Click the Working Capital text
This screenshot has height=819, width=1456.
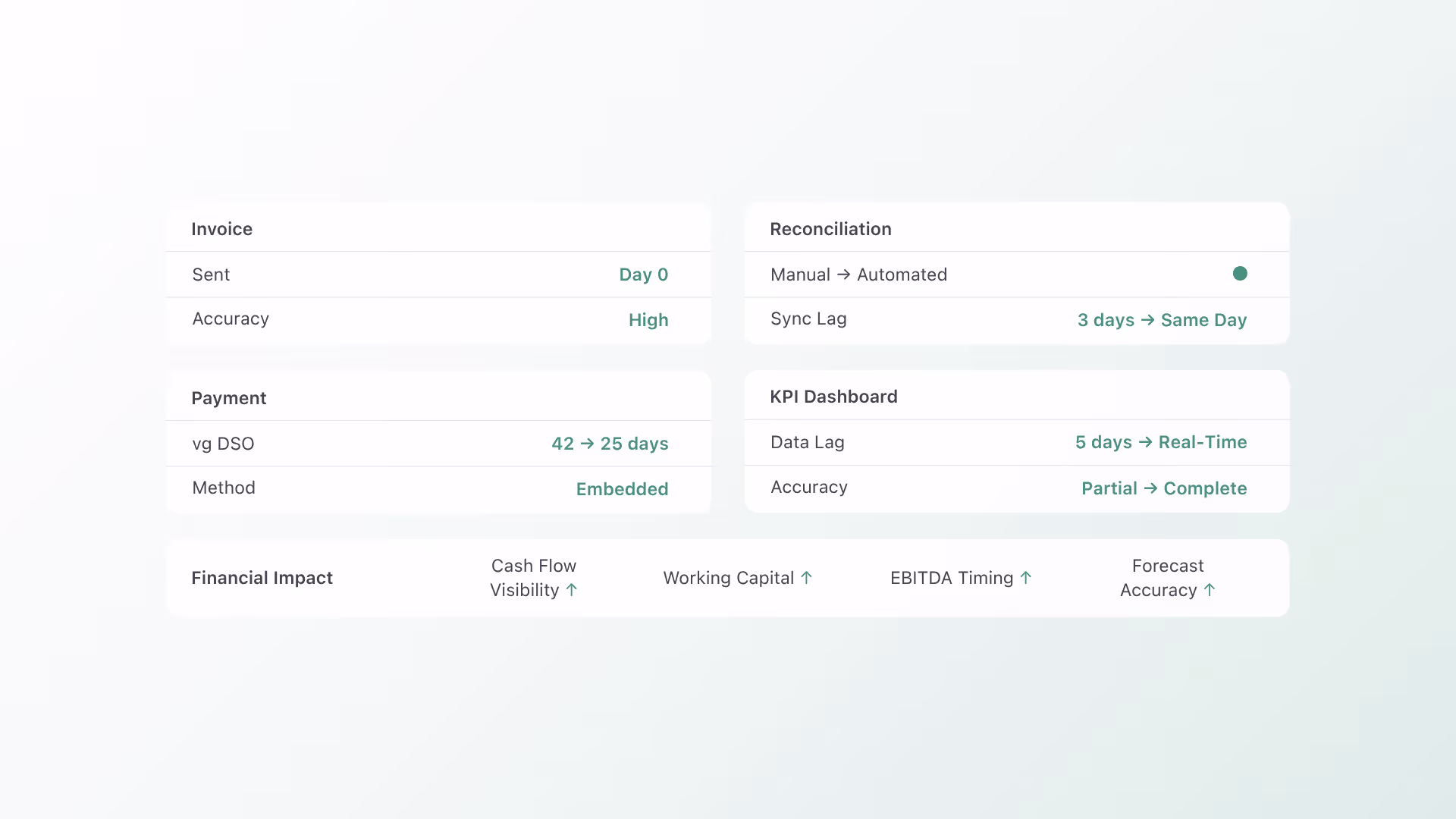pyautogui.click(x=728, y=578)
